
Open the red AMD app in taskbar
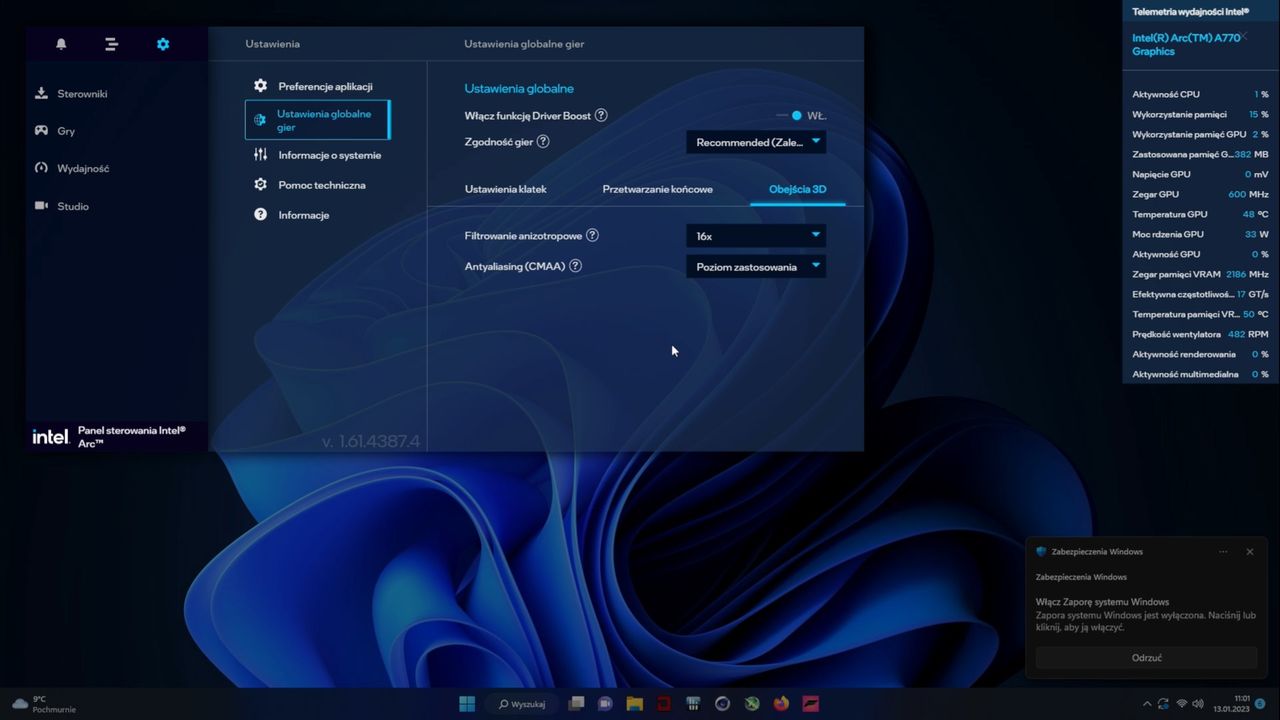[x=664, y=704]
